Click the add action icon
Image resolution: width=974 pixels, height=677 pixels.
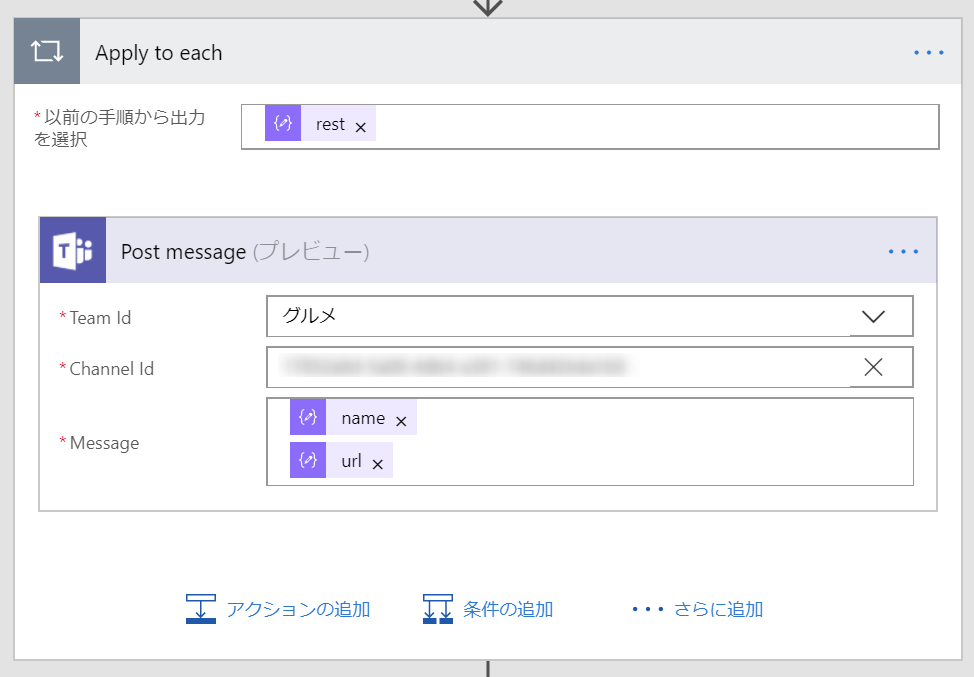pyautogui.click(x=201, y=609)
